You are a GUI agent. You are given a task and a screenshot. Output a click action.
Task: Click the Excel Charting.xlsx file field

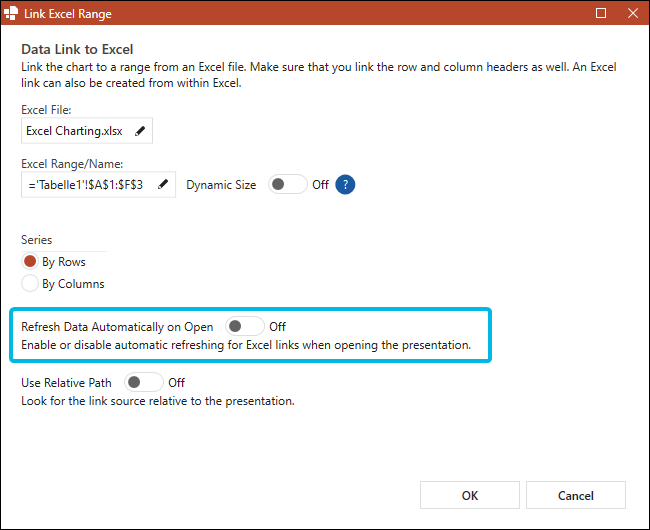point(87,131)
